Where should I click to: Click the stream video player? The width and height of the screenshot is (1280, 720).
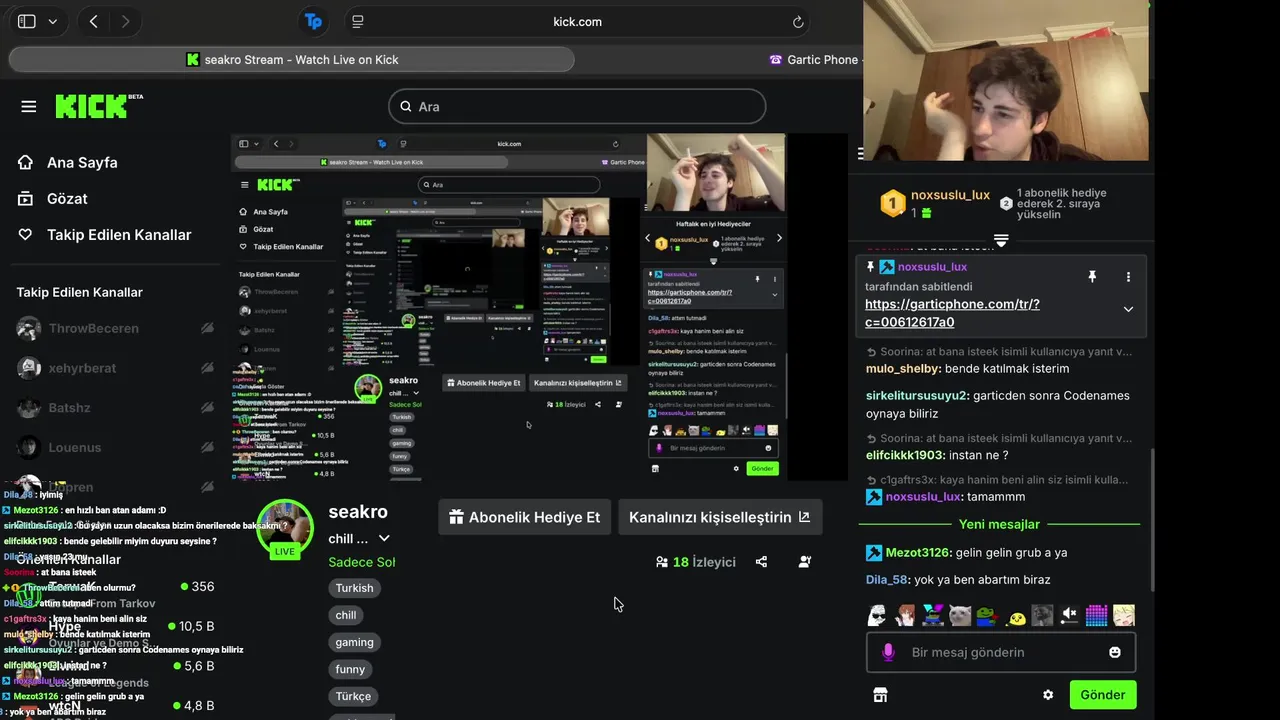click(539, 308)
